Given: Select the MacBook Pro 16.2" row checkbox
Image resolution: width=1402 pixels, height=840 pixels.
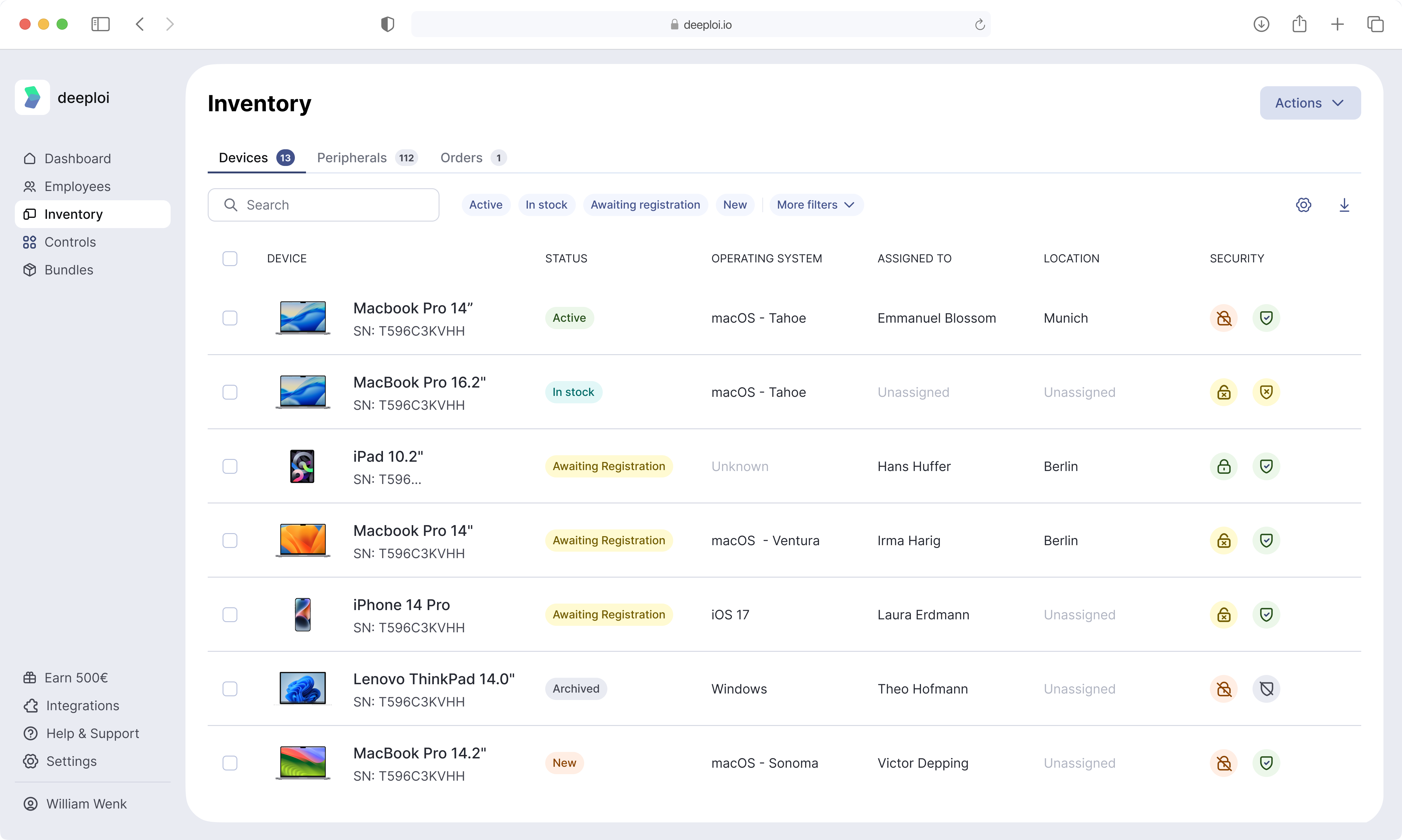Looking at the screenshot, I should coord(230,392).
